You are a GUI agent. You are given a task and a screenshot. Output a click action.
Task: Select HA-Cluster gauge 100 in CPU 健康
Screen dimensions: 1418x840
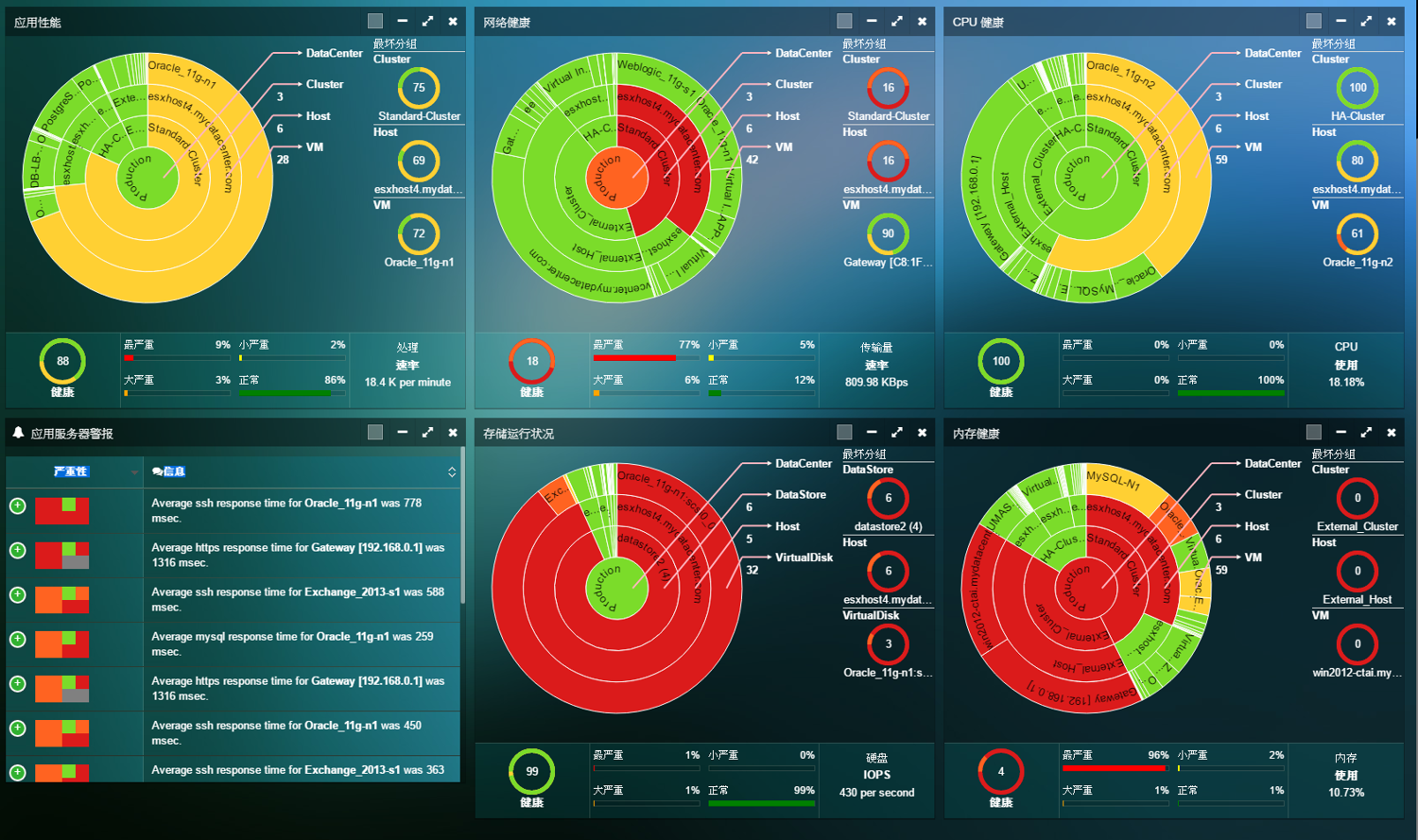[x=1357, y=88]
